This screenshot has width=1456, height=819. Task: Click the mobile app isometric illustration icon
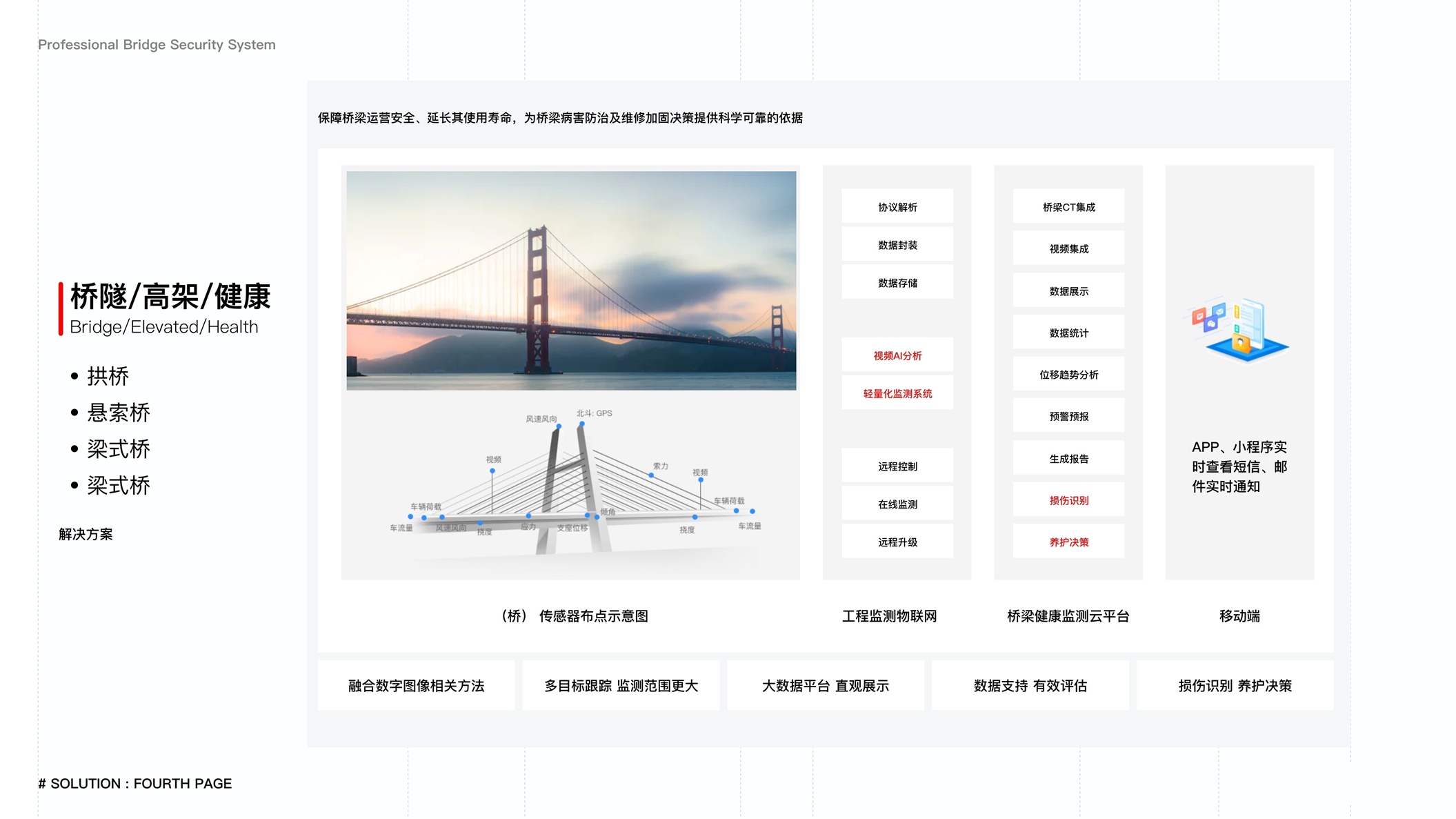(1240, 330)
